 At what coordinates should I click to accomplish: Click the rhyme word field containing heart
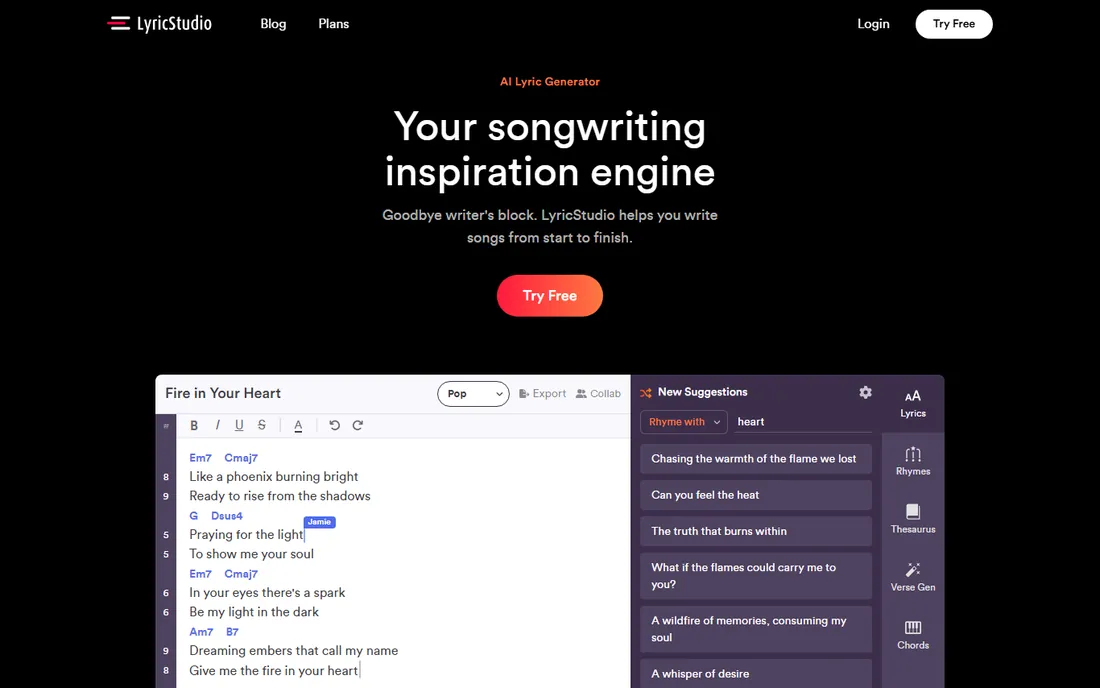pos(803,421)
